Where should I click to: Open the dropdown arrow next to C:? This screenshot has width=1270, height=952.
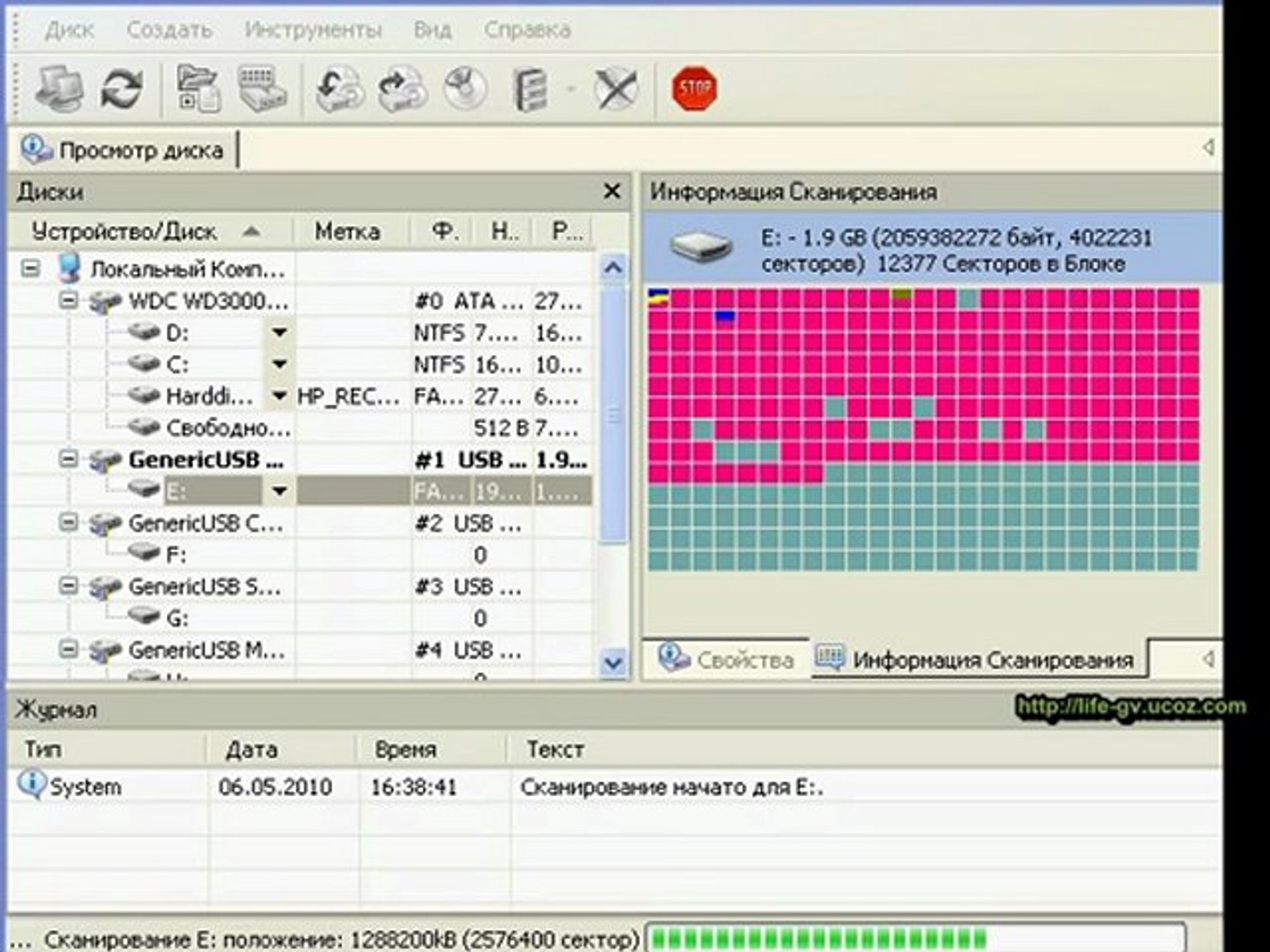pyautogui.click(x=279, y=365)
